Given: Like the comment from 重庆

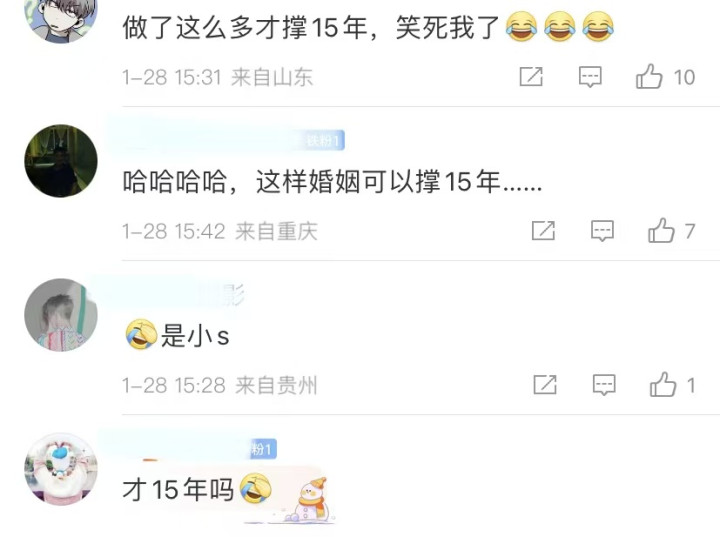Looking at the screenshot, I should pyautogui.click(x=661, y=230).
